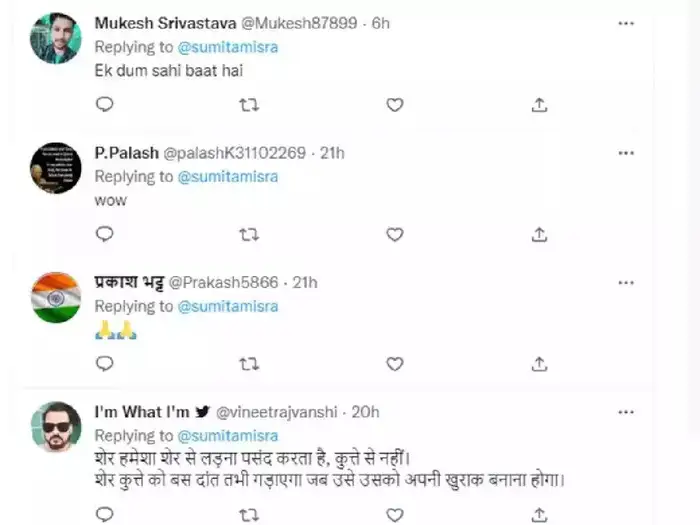This screenshot has width=700, height=525.
Task: Retweet Prakash5866's folded hands tweet
Action: pyautogui.click(x=249, y=363)
